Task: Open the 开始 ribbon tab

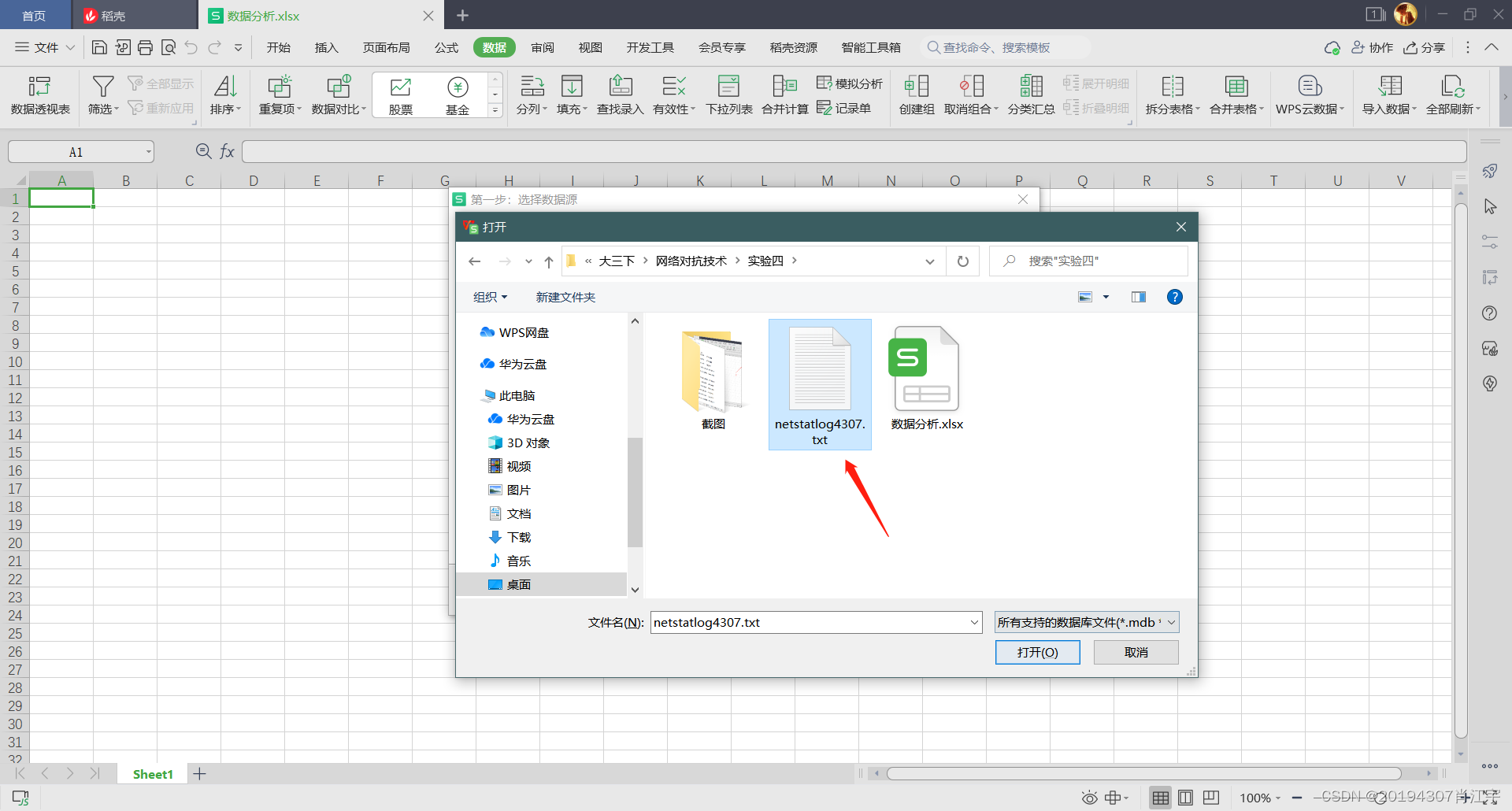Action: 278,47
